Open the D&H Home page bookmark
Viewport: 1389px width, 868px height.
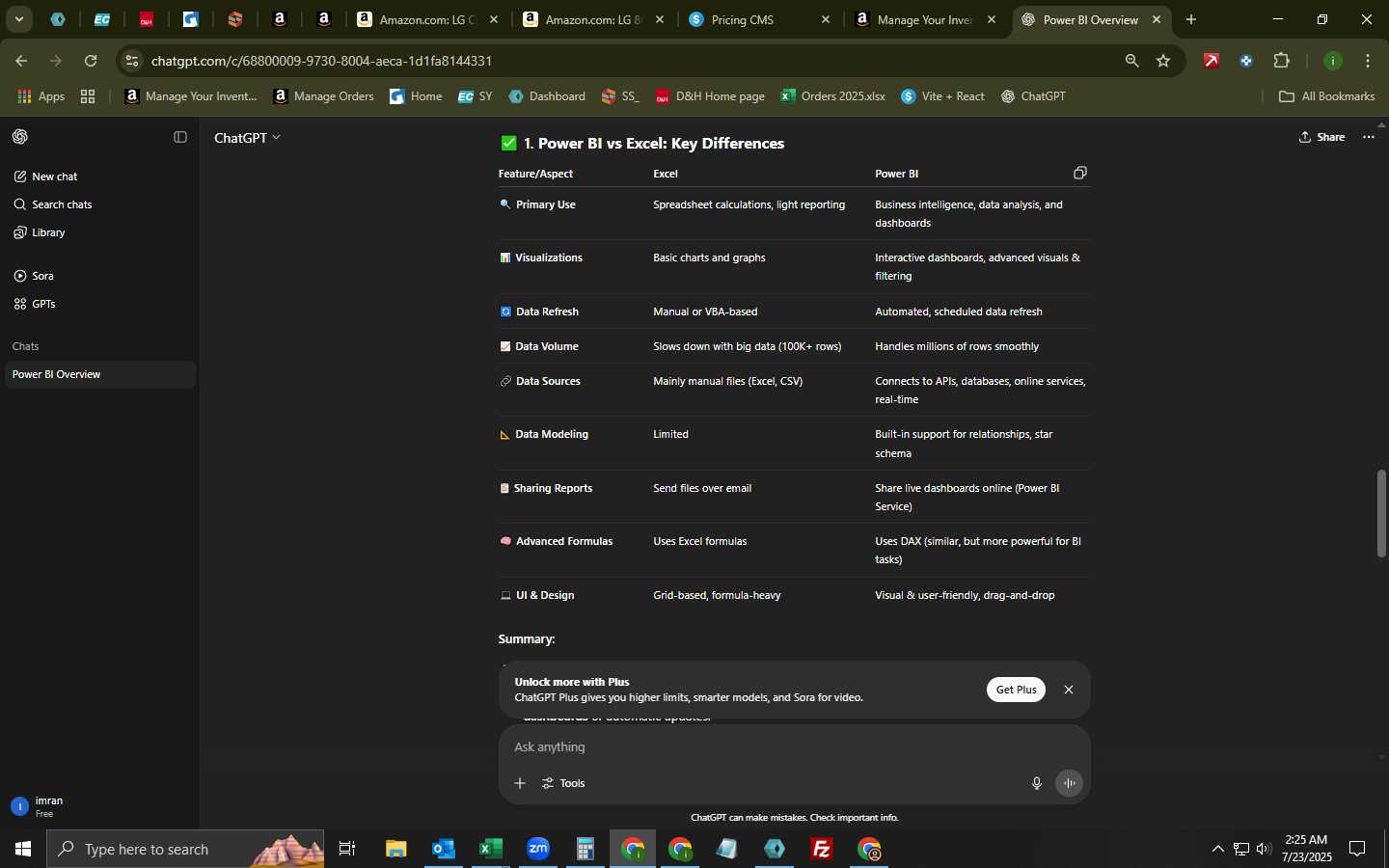pyautogui.click(x=710, y=96)
